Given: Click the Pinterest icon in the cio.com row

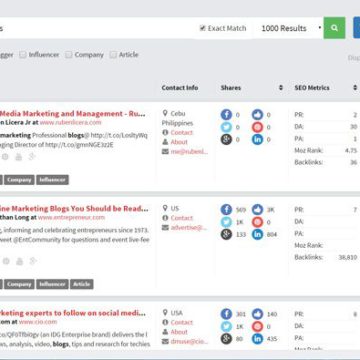Looking at the screenshot, I should click(257, 327).
